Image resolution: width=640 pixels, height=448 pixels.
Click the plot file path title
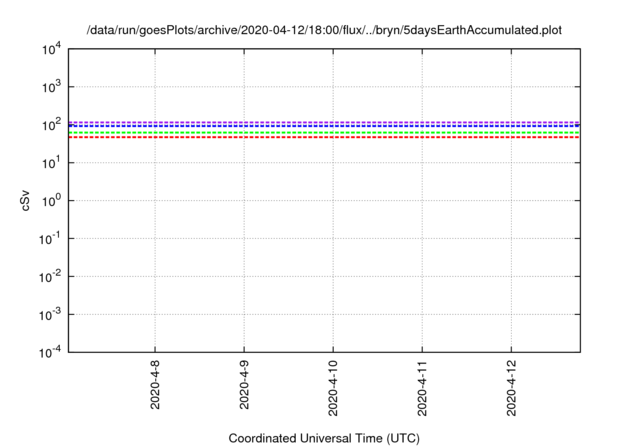point(324,30)
